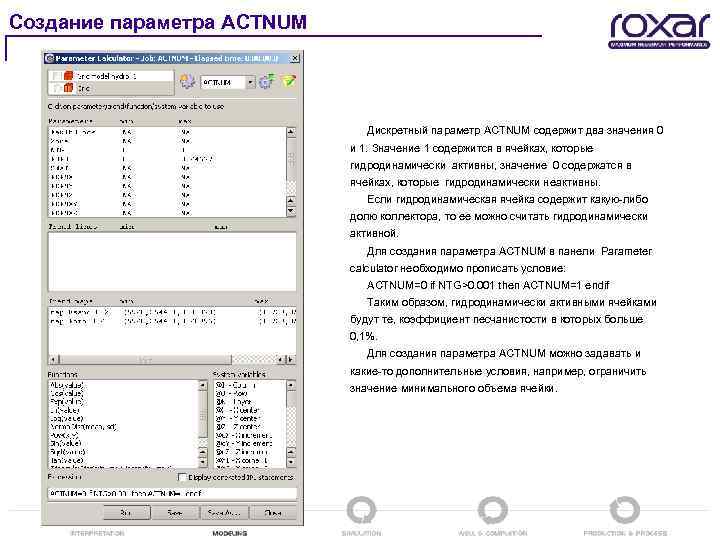Image resolution: width=720 pixels, height=540 pixels.
Task: Select the first row in the Zoned surfaces list
Action: (x=172, y=312)
